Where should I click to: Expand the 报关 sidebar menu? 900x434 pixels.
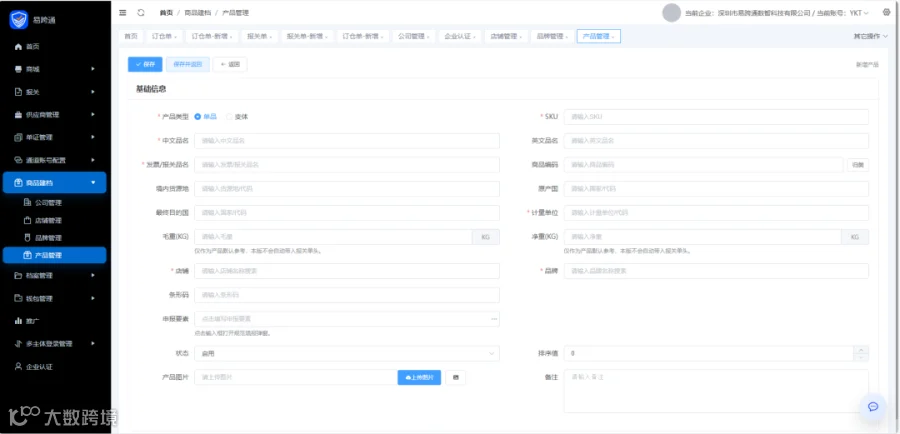click(93, 92)
